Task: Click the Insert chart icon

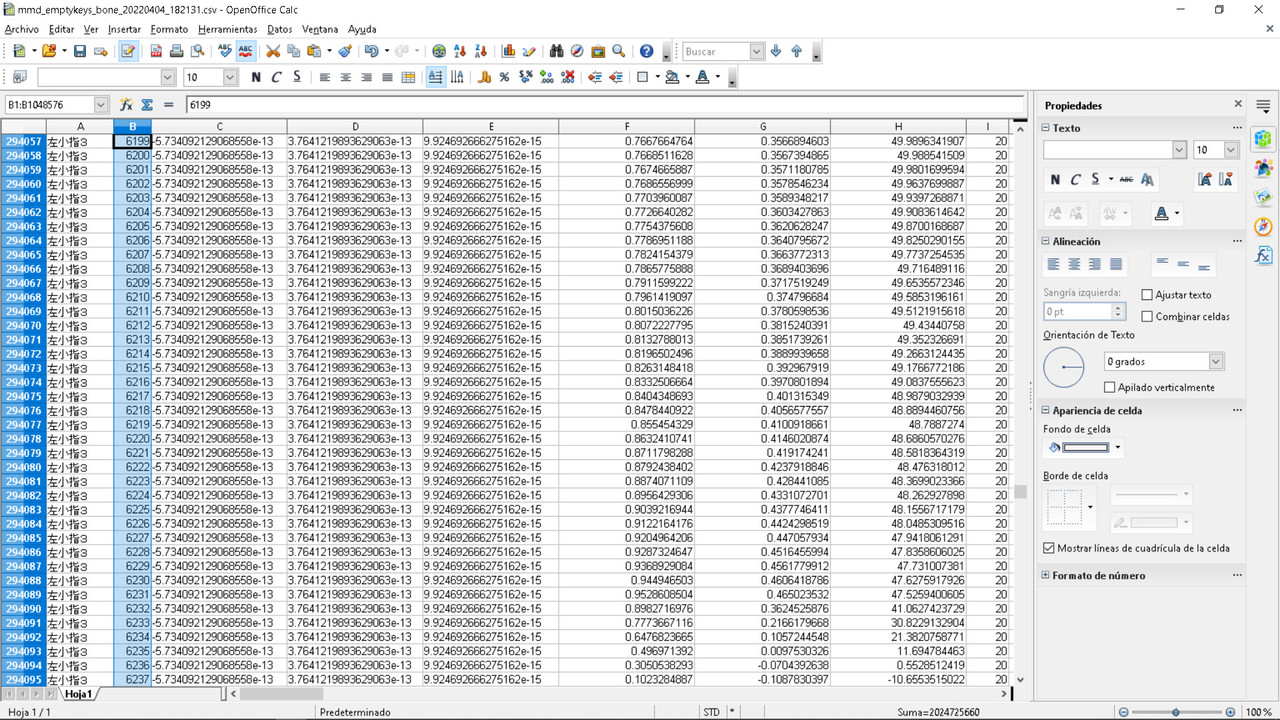Action: (508, 51)
